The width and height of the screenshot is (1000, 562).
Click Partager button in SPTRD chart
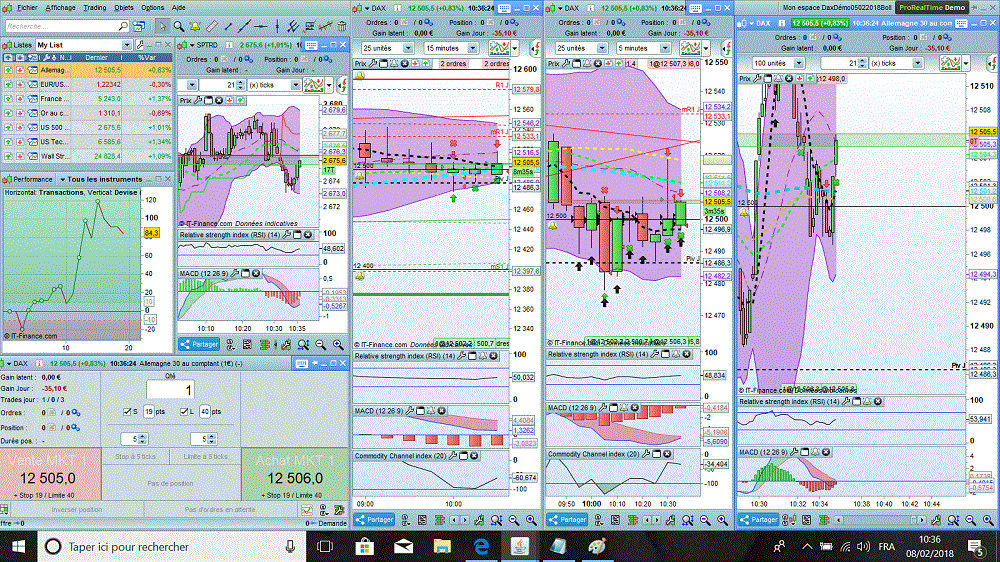coord(199,344)
